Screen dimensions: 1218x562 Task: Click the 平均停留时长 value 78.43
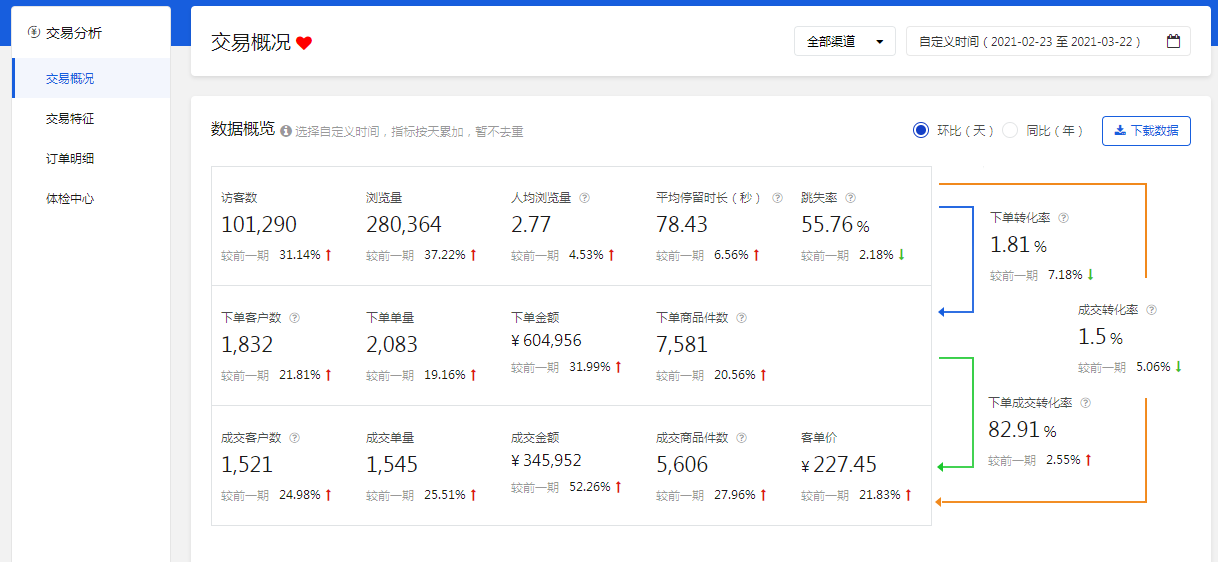682,225
